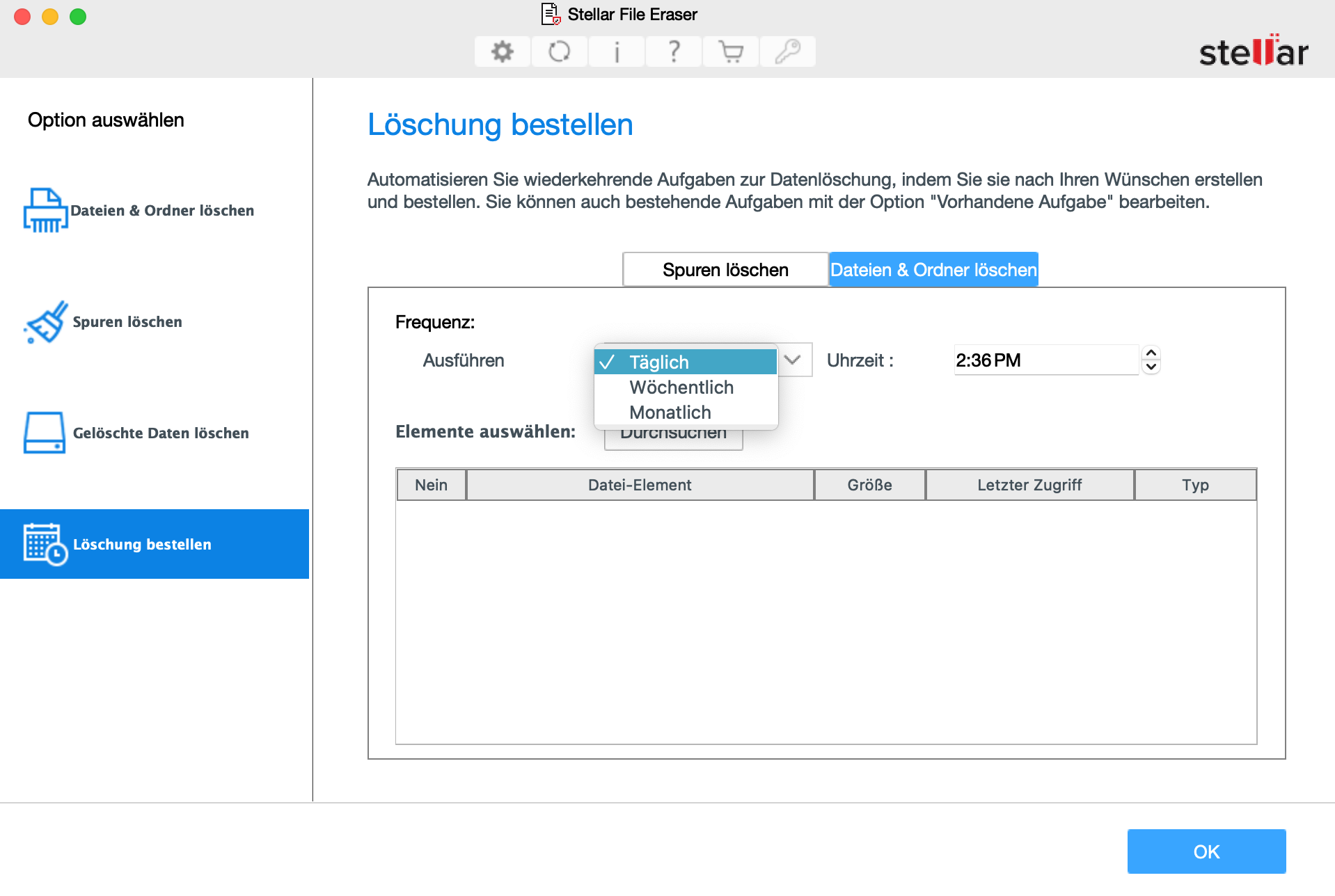Open the settings gear in toolbar
Viewport: 1335px width, 896px height.
pos(502,51)
